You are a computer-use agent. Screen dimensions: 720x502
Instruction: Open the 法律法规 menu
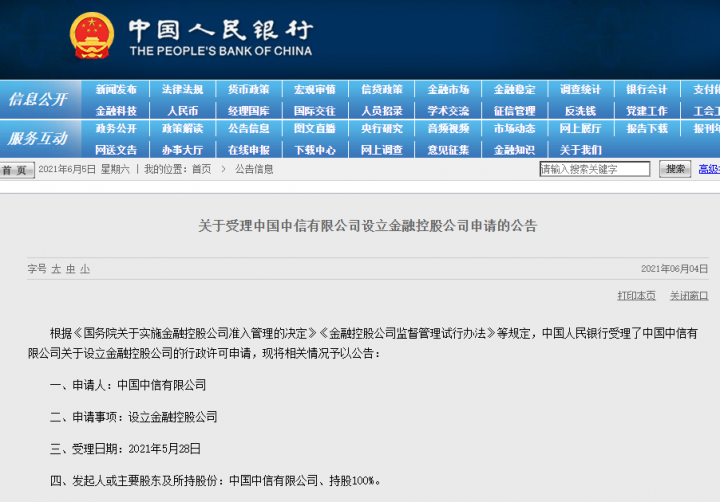pos(182,90)
